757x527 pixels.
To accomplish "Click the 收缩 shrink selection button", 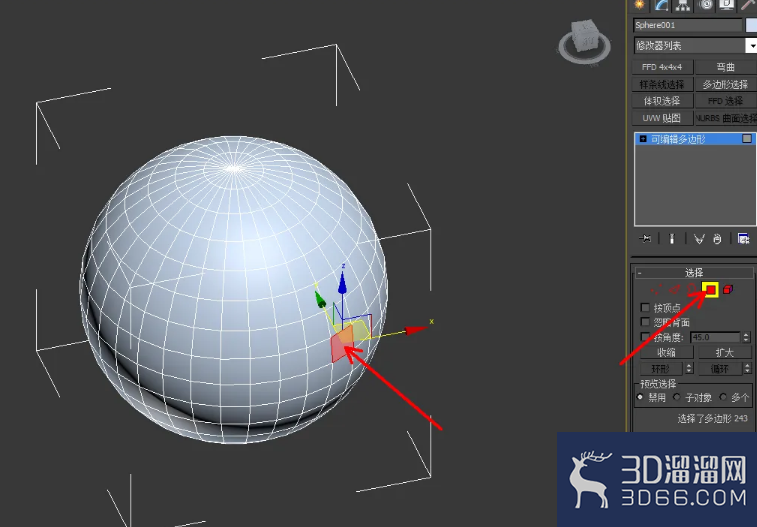I will 666,352.
